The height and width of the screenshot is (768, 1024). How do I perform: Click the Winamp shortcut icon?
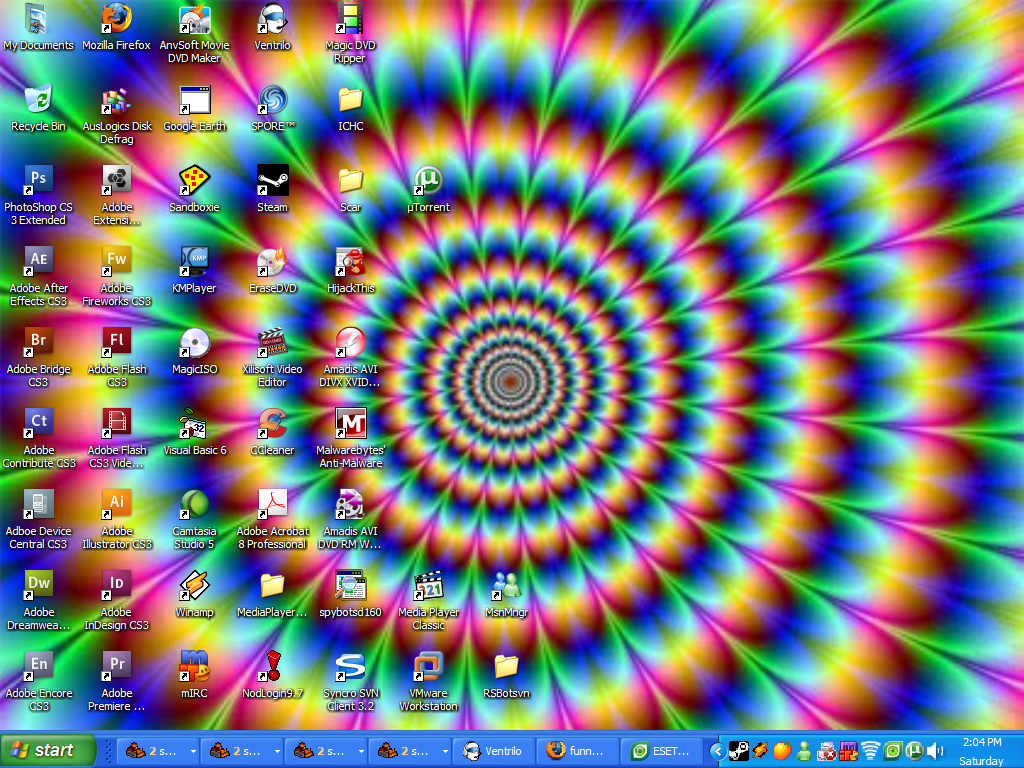(x=194, y=586)
